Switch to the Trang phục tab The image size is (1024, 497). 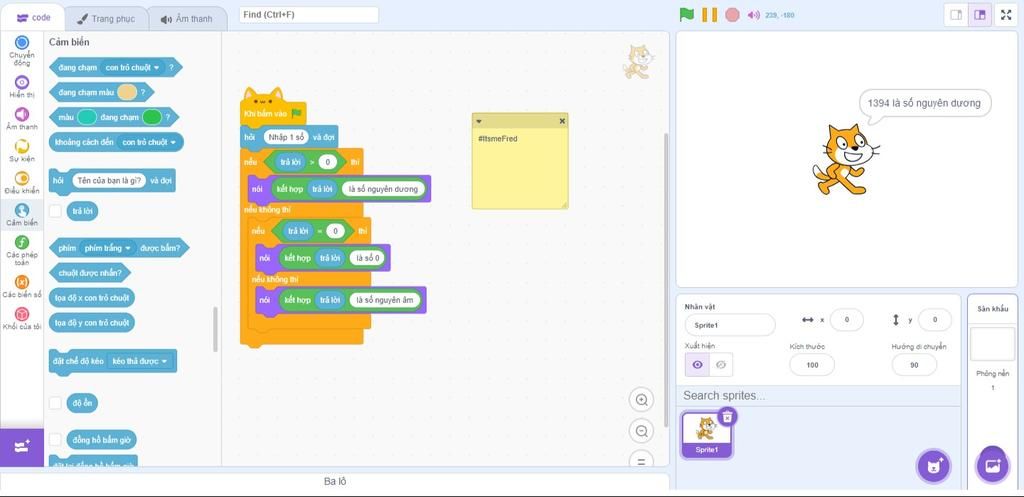pos(106,19)
